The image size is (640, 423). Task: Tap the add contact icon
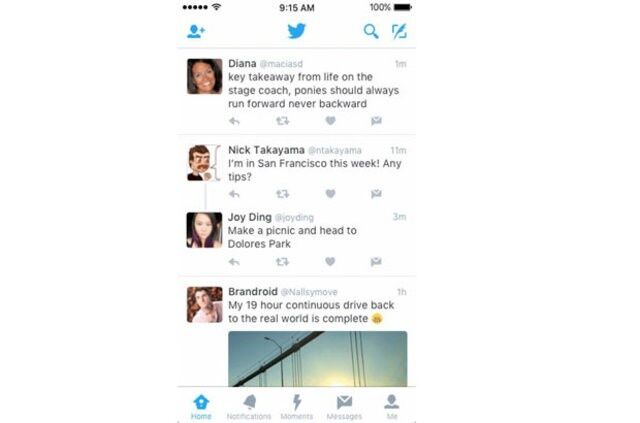[196, 31]
